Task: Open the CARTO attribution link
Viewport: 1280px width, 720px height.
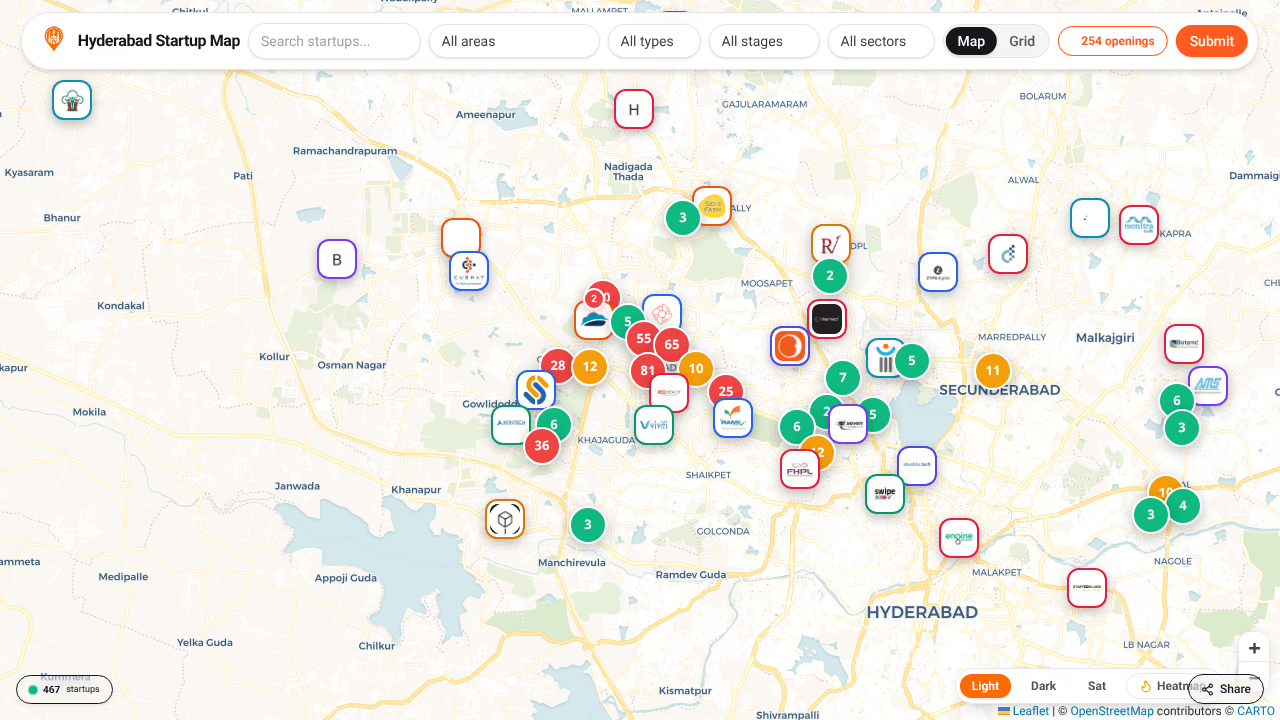Action: [x=1256, y=711]
